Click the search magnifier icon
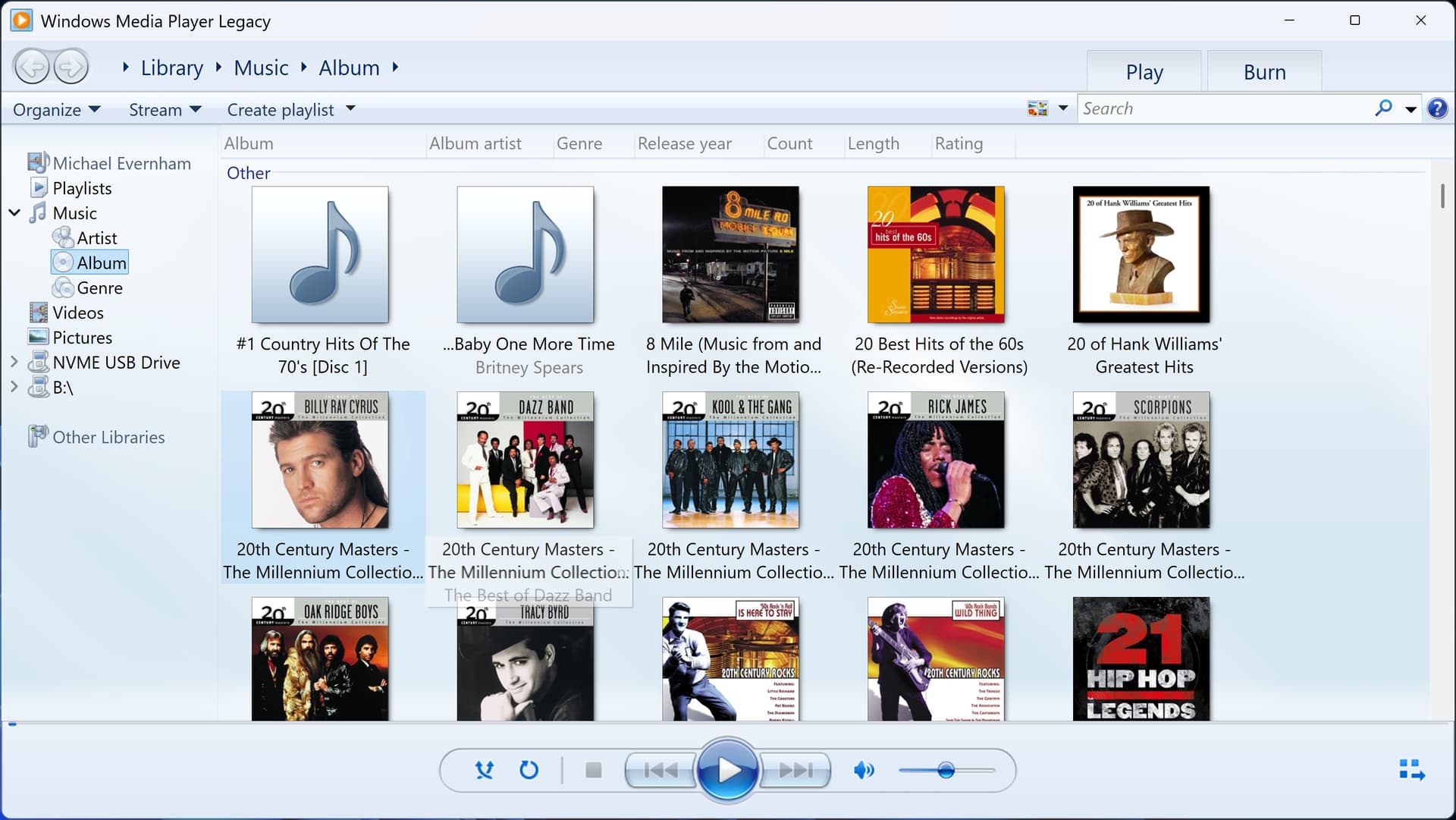 click(1383, 108)
